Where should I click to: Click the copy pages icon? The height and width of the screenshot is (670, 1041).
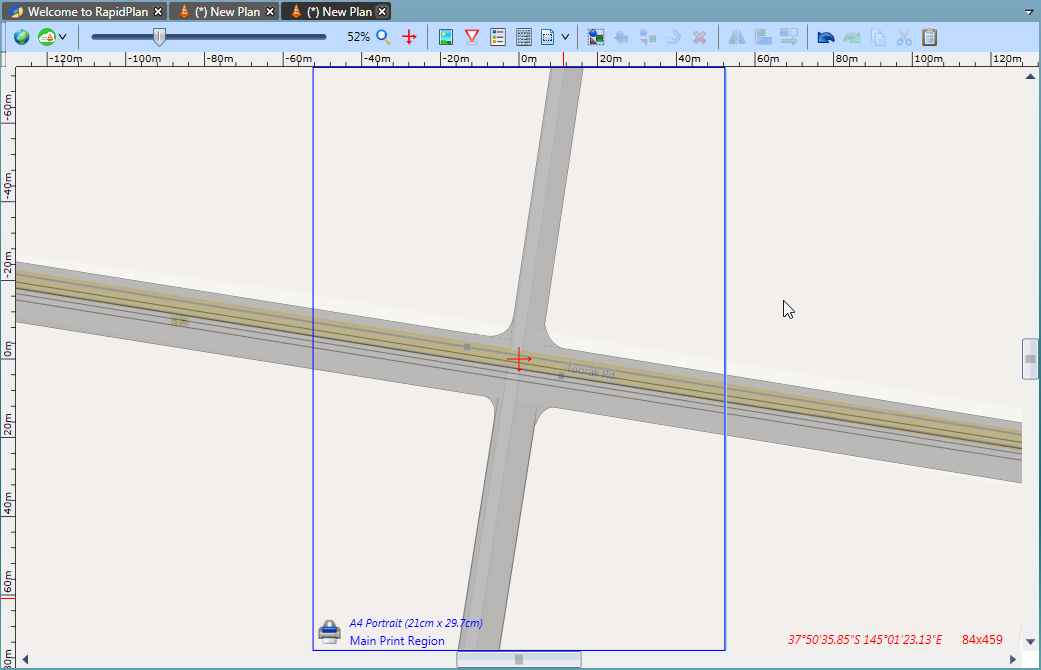coord(878,37)
